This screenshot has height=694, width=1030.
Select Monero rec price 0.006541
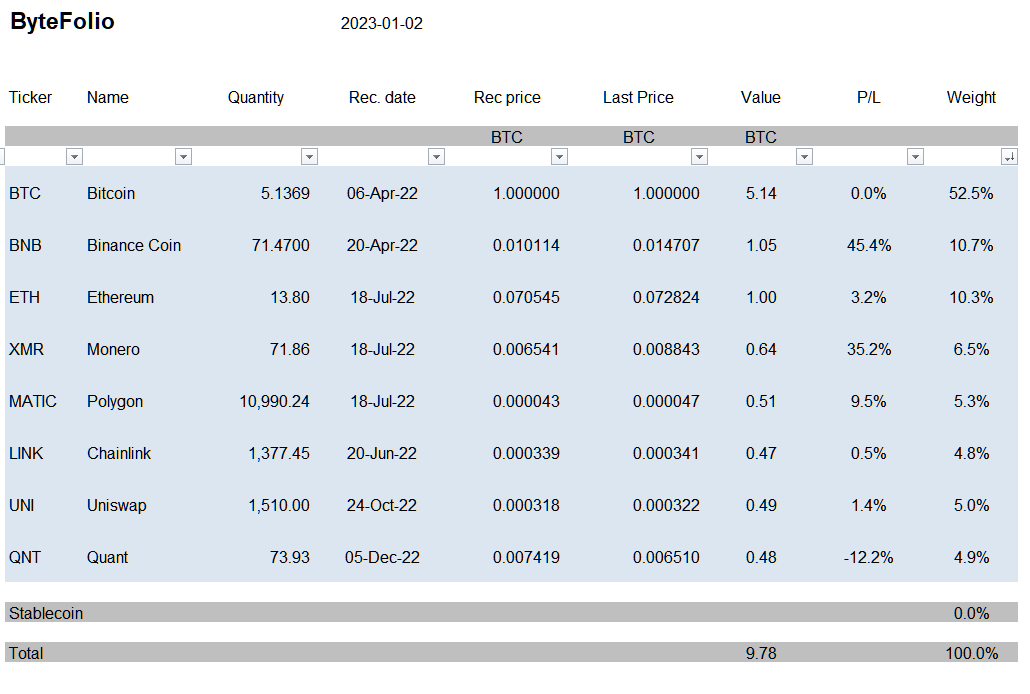point(526,349)
